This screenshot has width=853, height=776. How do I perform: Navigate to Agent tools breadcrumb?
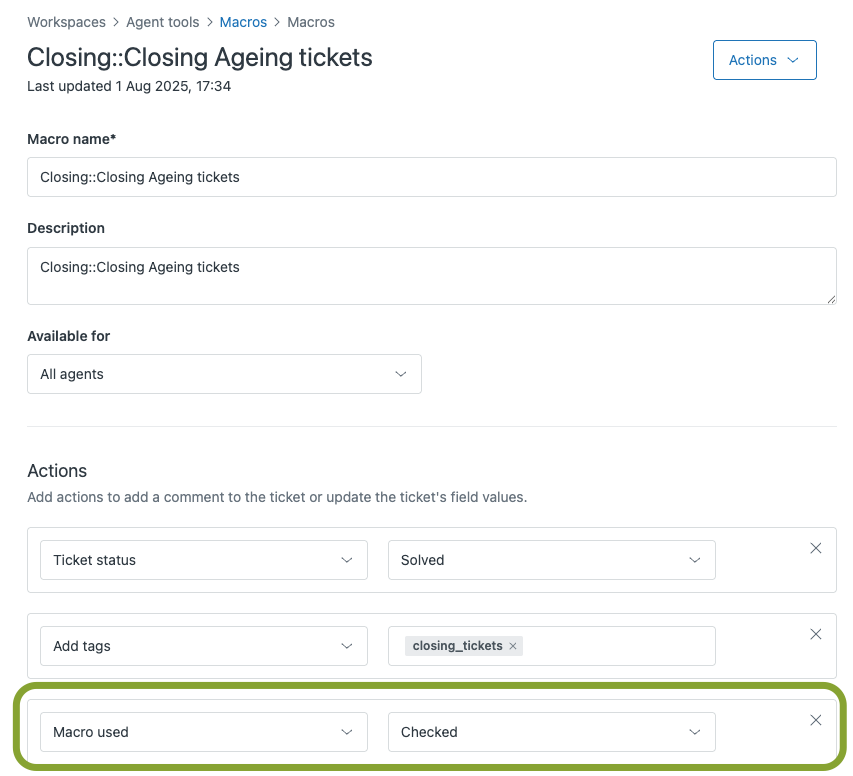tap(162, 22)
